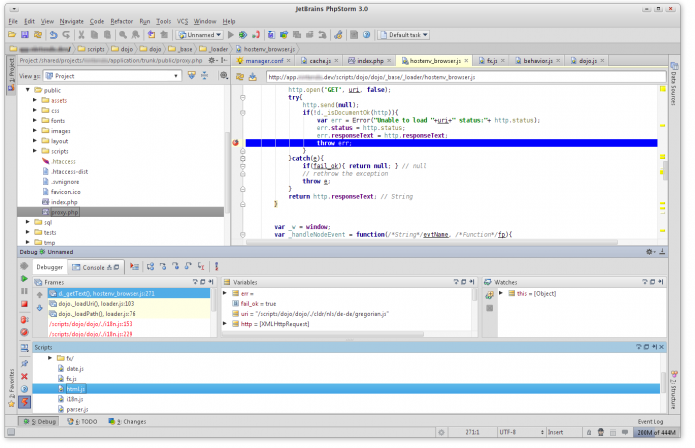The image size is (695, 448).
Task: Open the Default task dropdown
Action: coord(403,35)
